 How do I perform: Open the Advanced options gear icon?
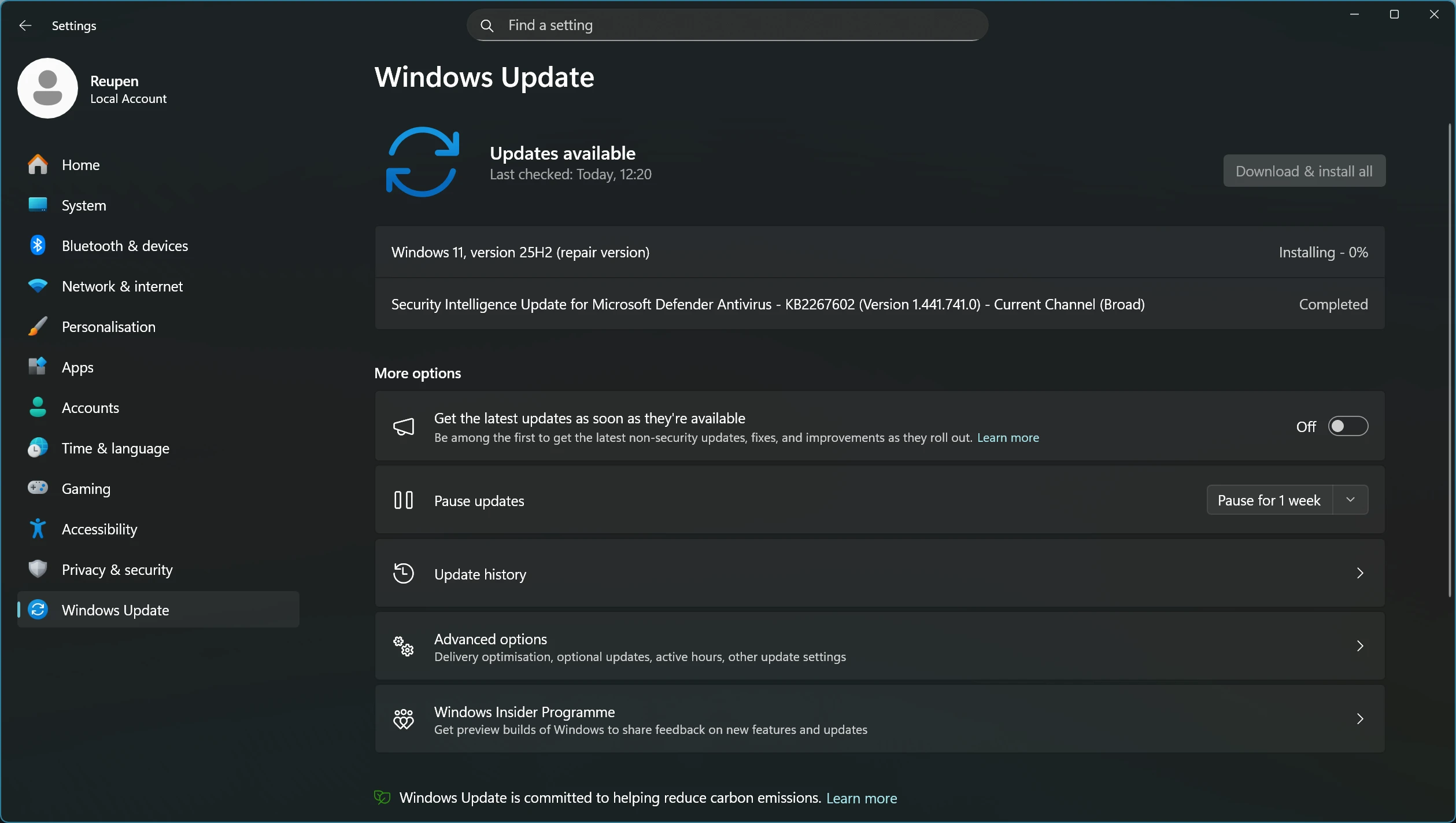coord(404,646)
